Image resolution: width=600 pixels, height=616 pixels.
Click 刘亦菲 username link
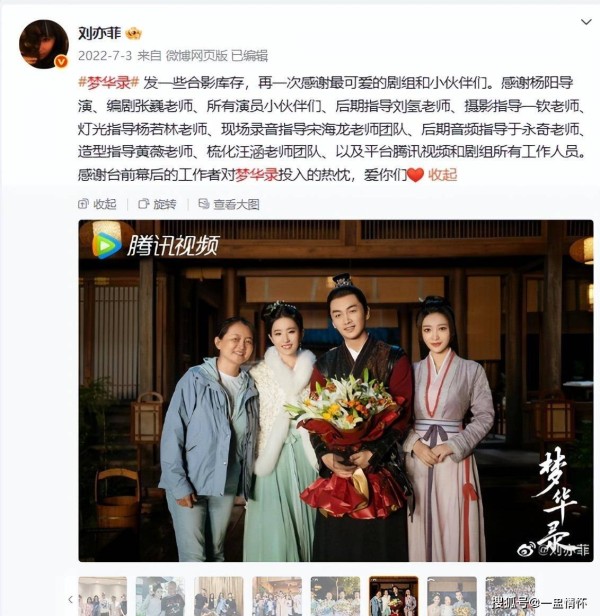pos(99,34)
